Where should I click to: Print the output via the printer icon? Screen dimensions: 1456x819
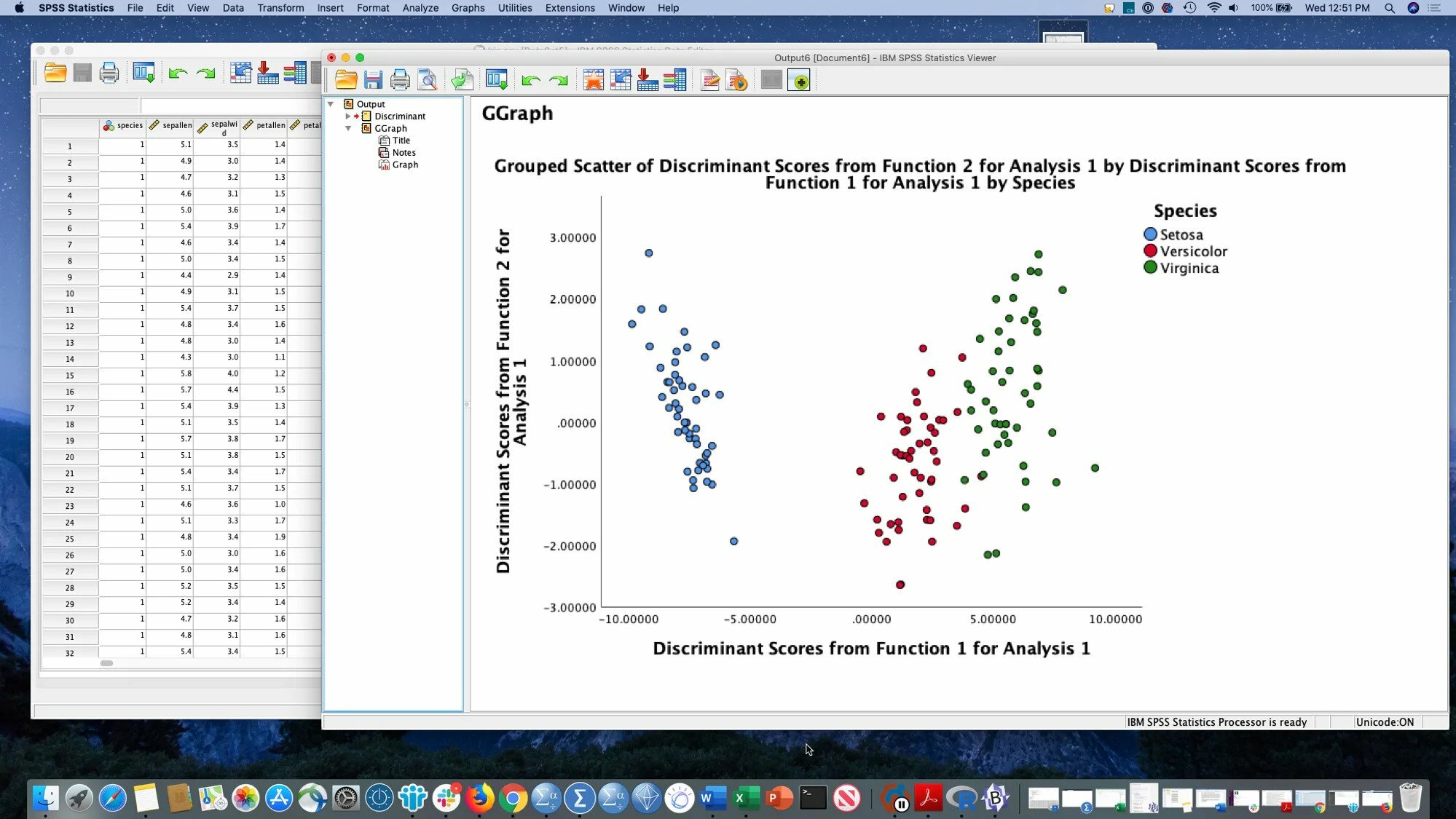tap(400, 80)
